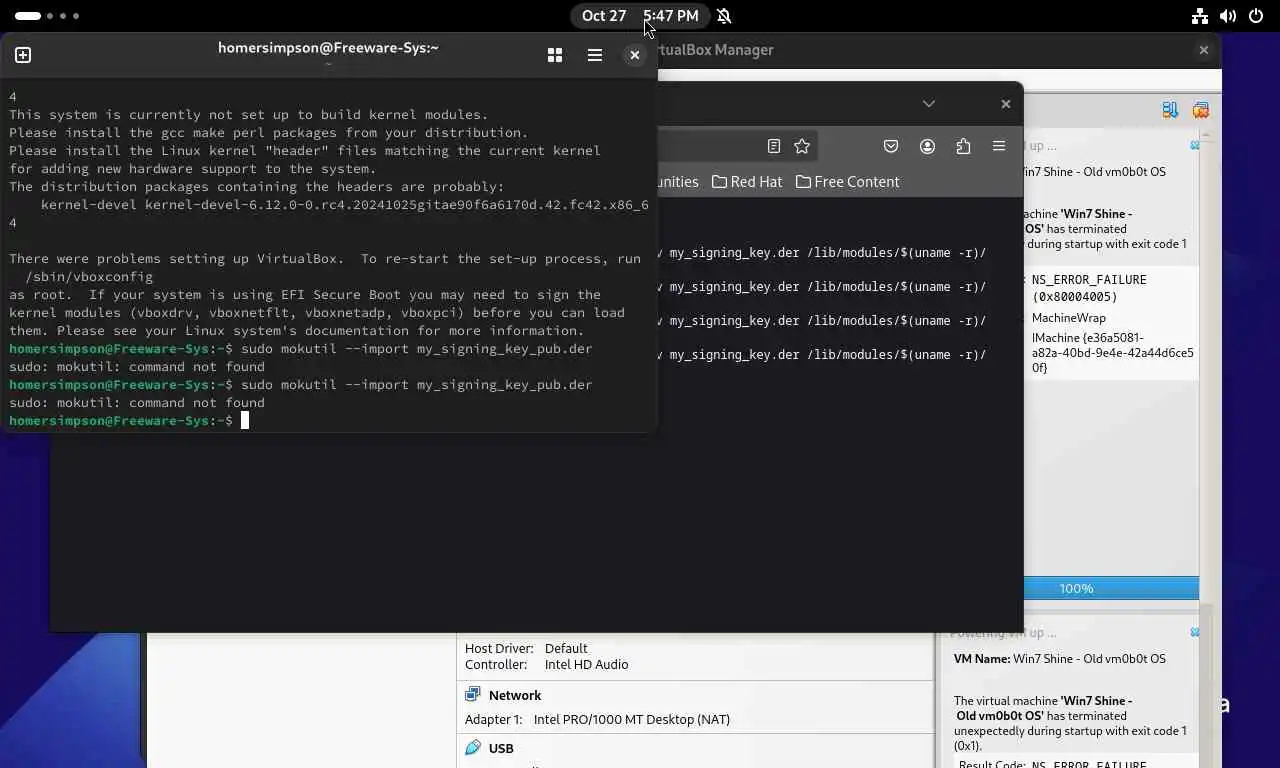This screenshot has height=768, width=1280.
Task: Click the terminal title homersimpson@Freeware-Sys
Action: point(328,47)
